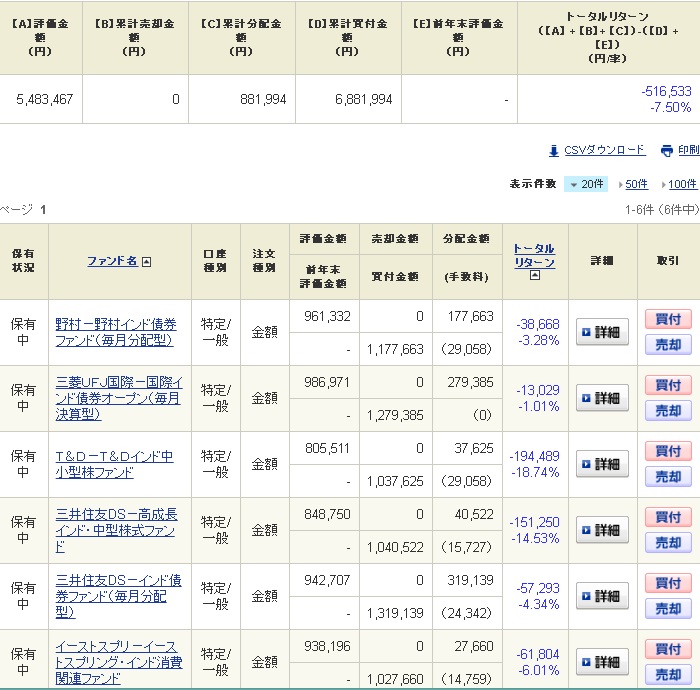The width and height of the screenshot is (700, 690).
Task: Open the T&Dインド中小型株ファンド link
Action: tap(114, 464)
